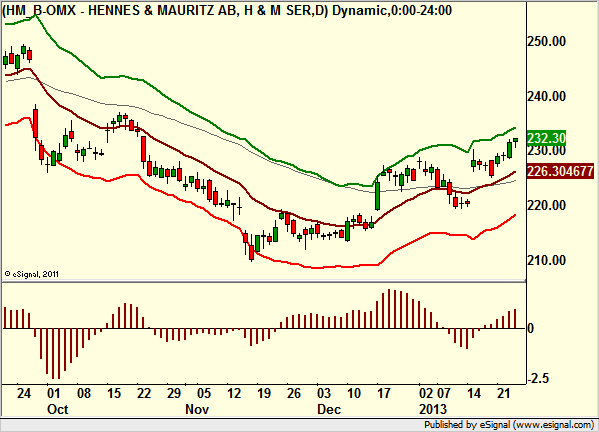
Task: Click the 210.00 price axis label
Action: [x=546, y=260]
